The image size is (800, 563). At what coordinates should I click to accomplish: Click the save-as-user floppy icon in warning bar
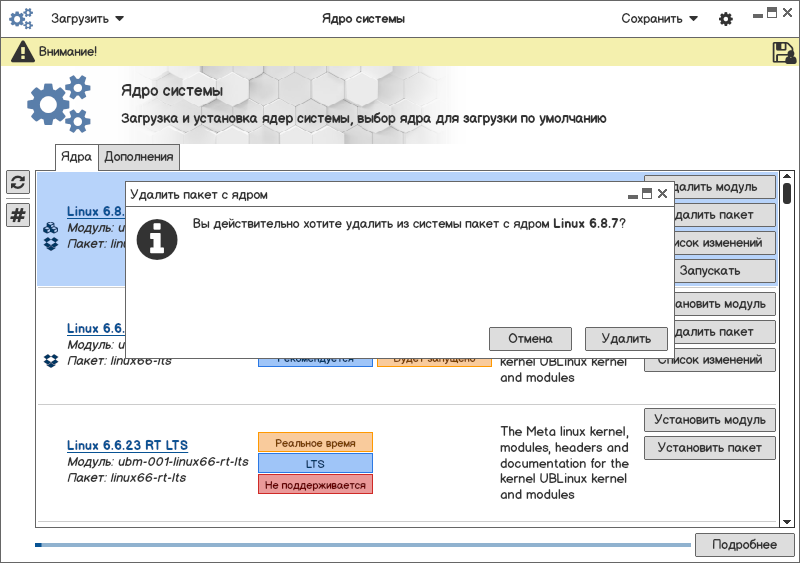(x=784, y=53)
